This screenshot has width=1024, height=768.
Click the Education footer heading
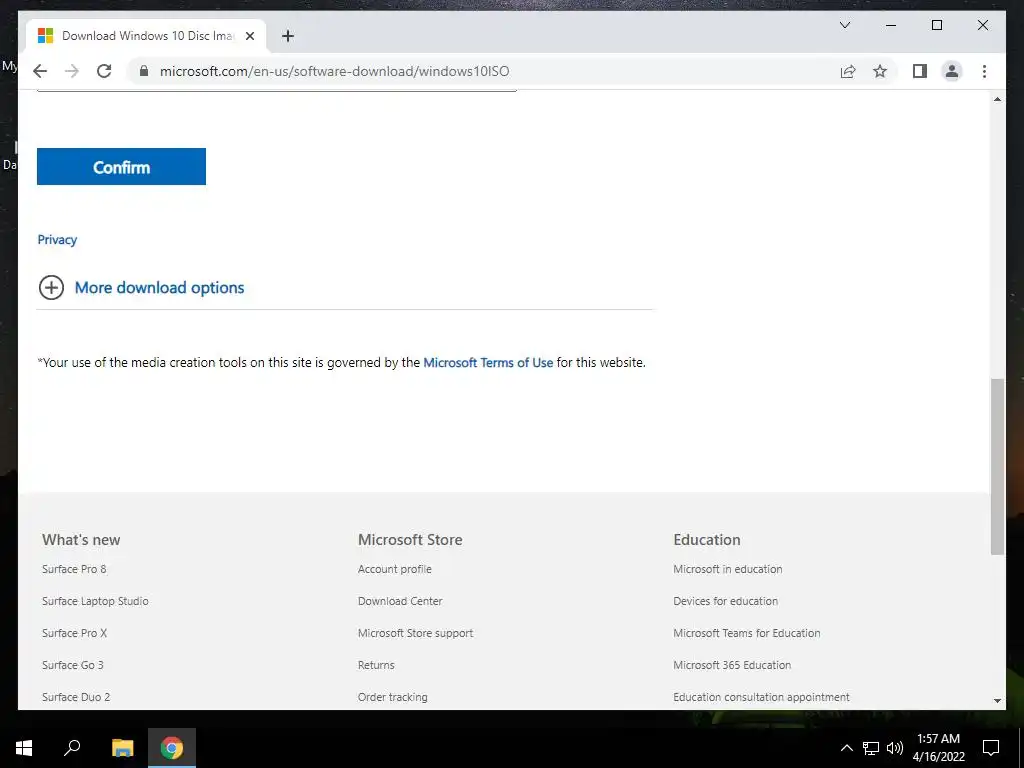tap(707, 539)
